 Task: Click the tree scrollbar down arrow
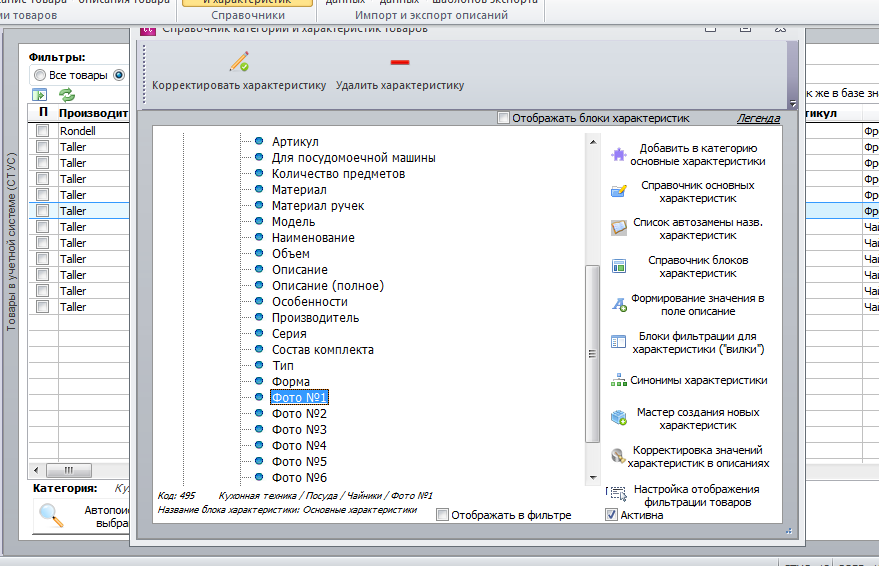pos(593,477)
